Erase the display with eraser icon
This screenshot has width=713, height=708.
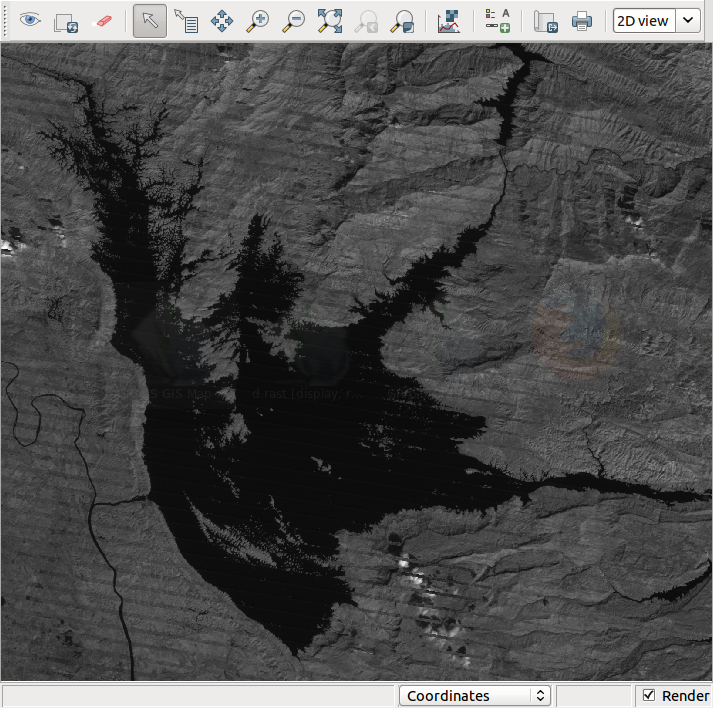coord(102,21)
